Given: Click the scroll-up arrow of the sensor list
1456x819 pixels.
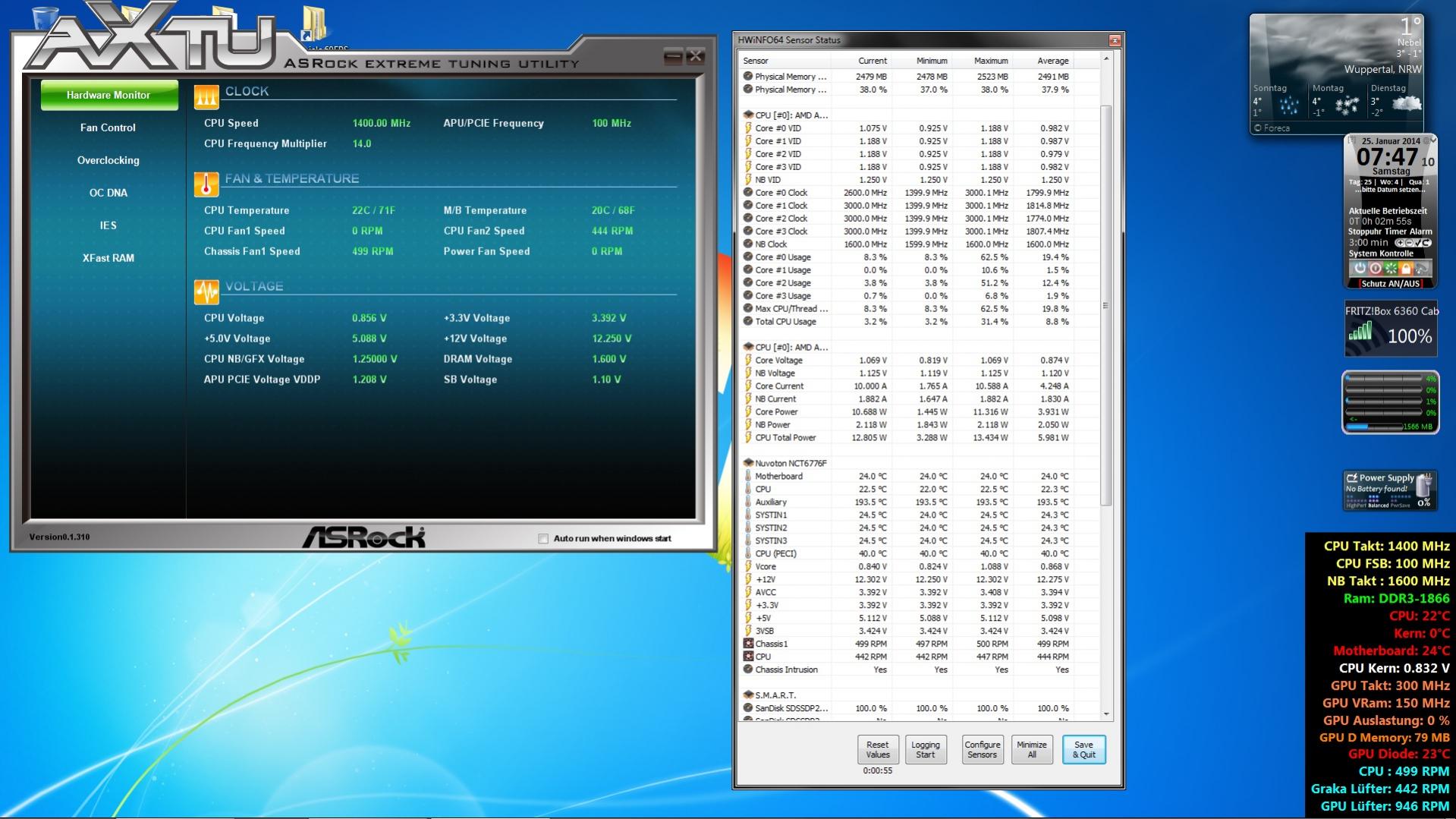Looking at the screenshot, I should 1105,58.
